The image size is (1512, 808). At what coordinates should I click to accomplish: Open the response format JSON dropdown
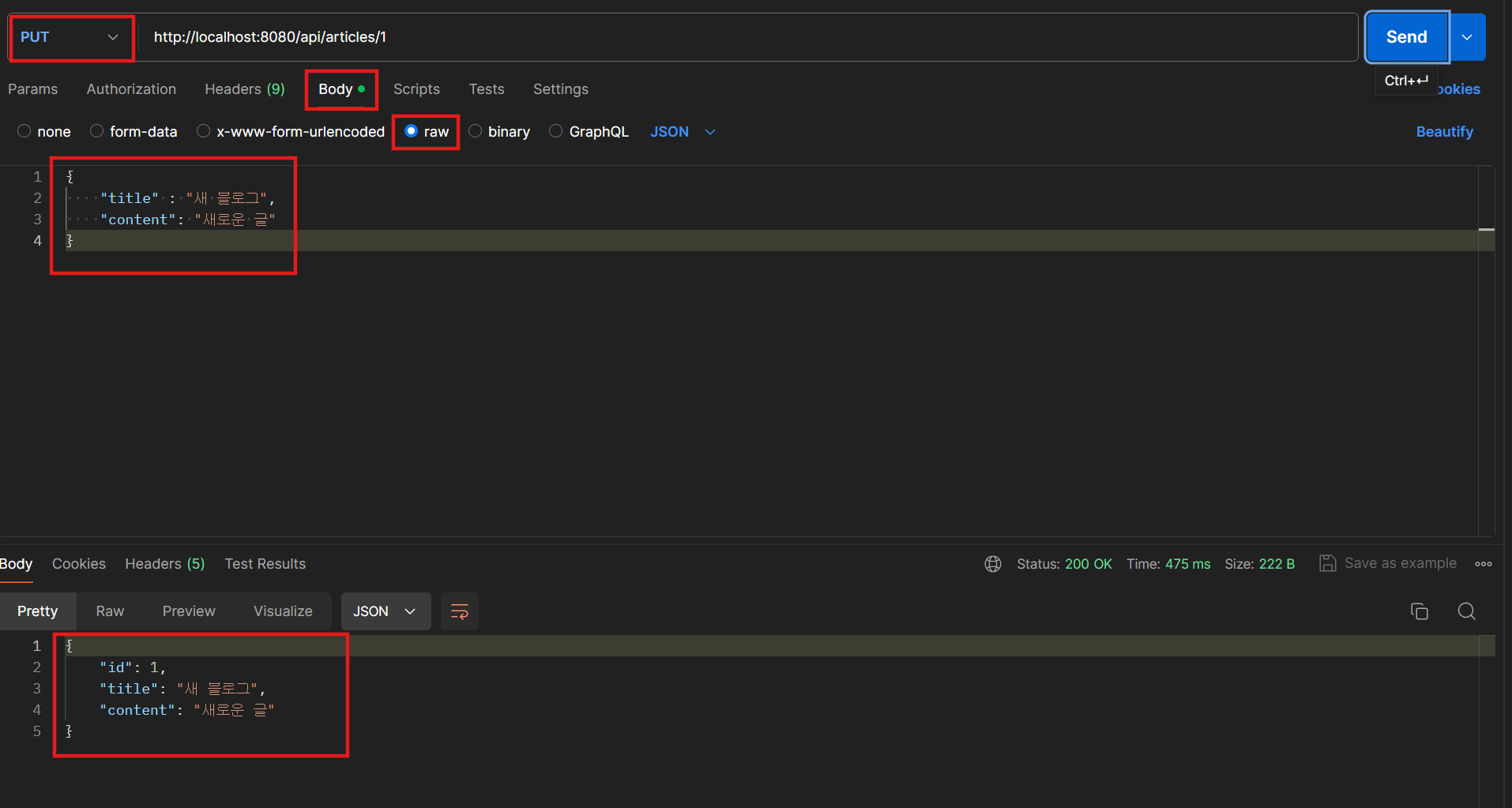click(x=386, y=611)
